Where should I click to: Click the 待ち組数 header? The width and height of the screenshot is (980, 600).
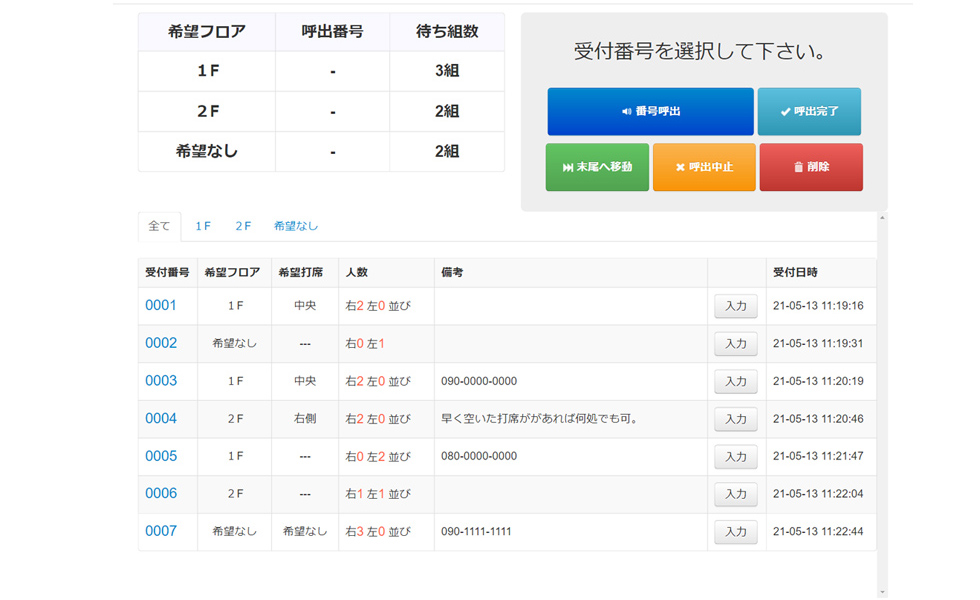tap(447, 31)
